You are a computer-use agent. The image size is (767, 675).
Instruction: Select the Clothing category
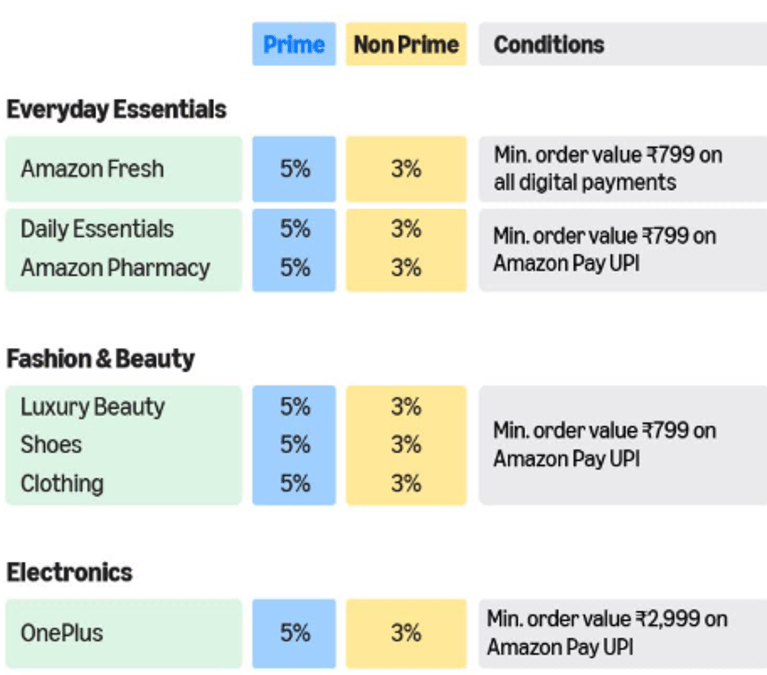click(62, 484)
